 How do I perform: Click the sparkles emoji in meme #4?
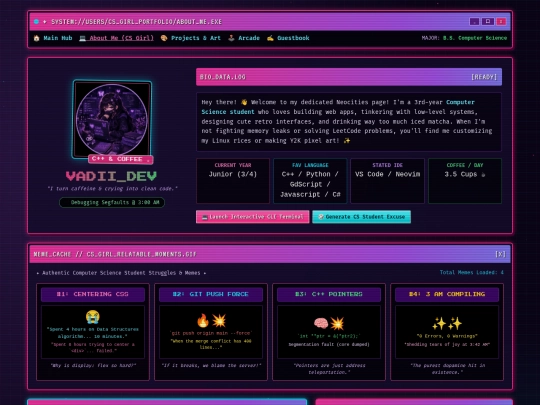447,323
